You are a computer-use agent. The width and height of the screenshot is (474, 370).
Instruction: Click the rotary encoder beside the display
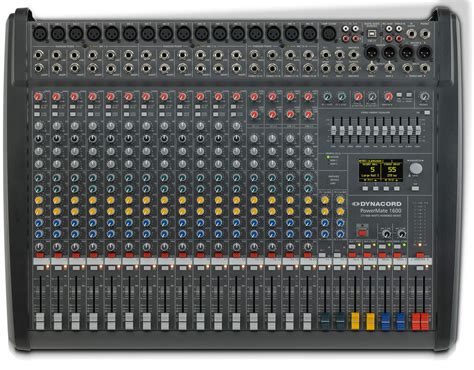coord(416,168)
